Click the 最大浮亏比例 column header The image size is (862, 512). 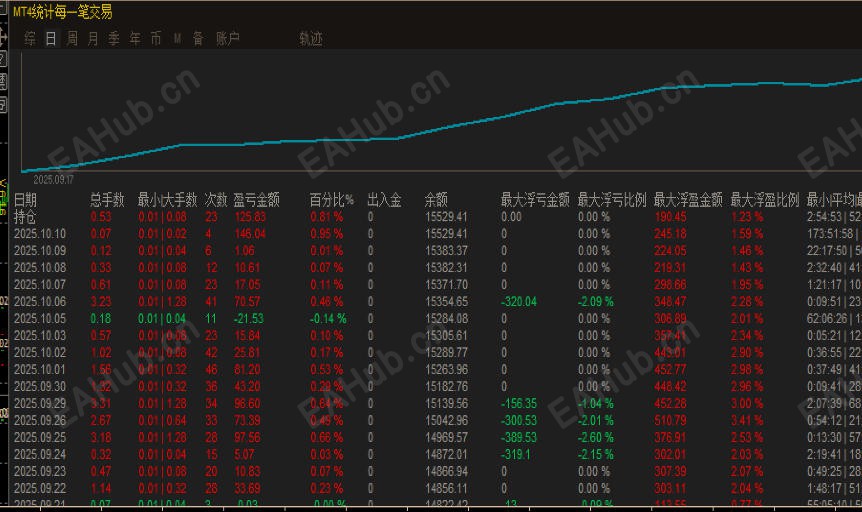[x=612, y=200]
